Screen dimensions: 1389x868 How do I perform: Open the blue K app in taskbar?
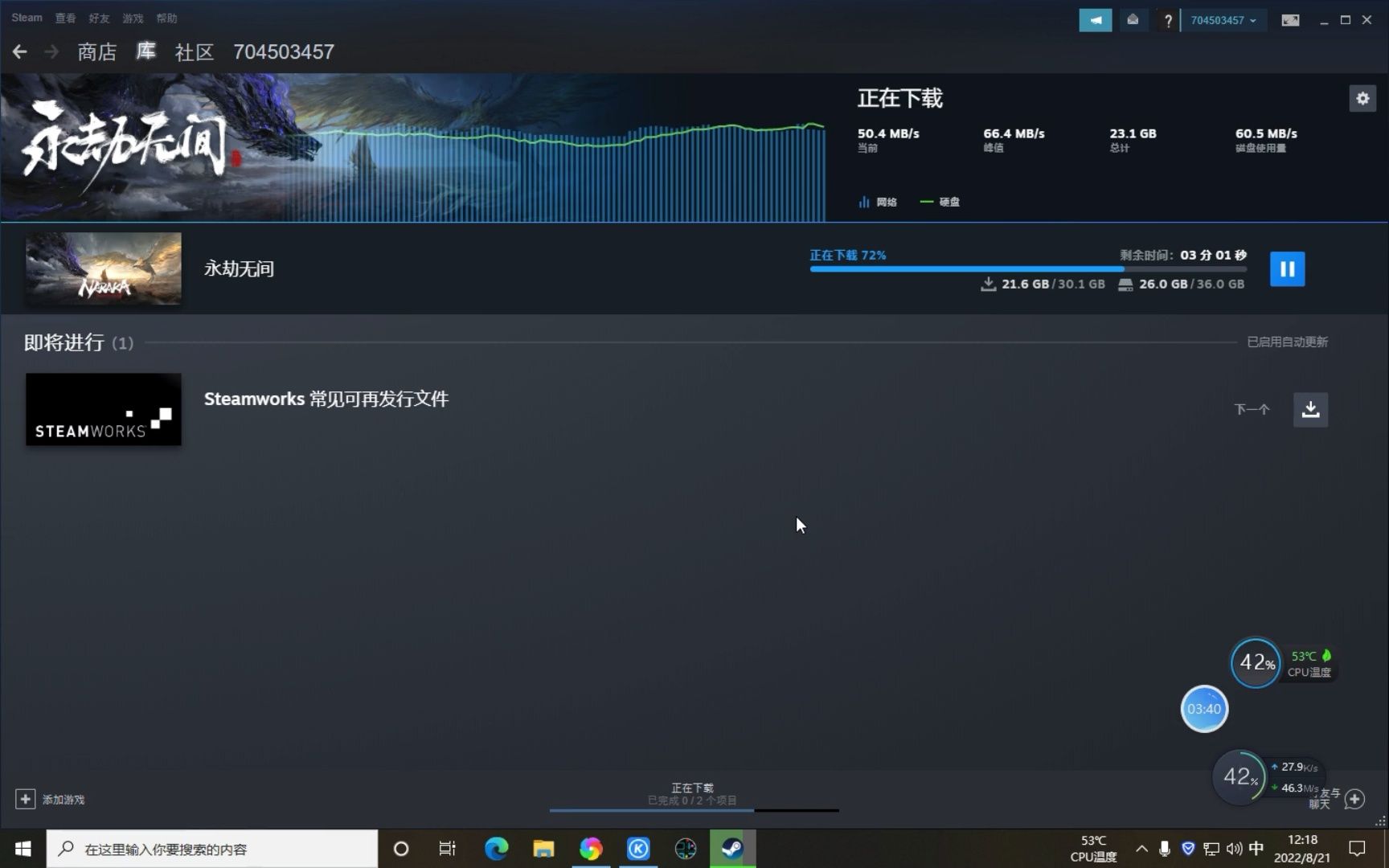[638, 849]
